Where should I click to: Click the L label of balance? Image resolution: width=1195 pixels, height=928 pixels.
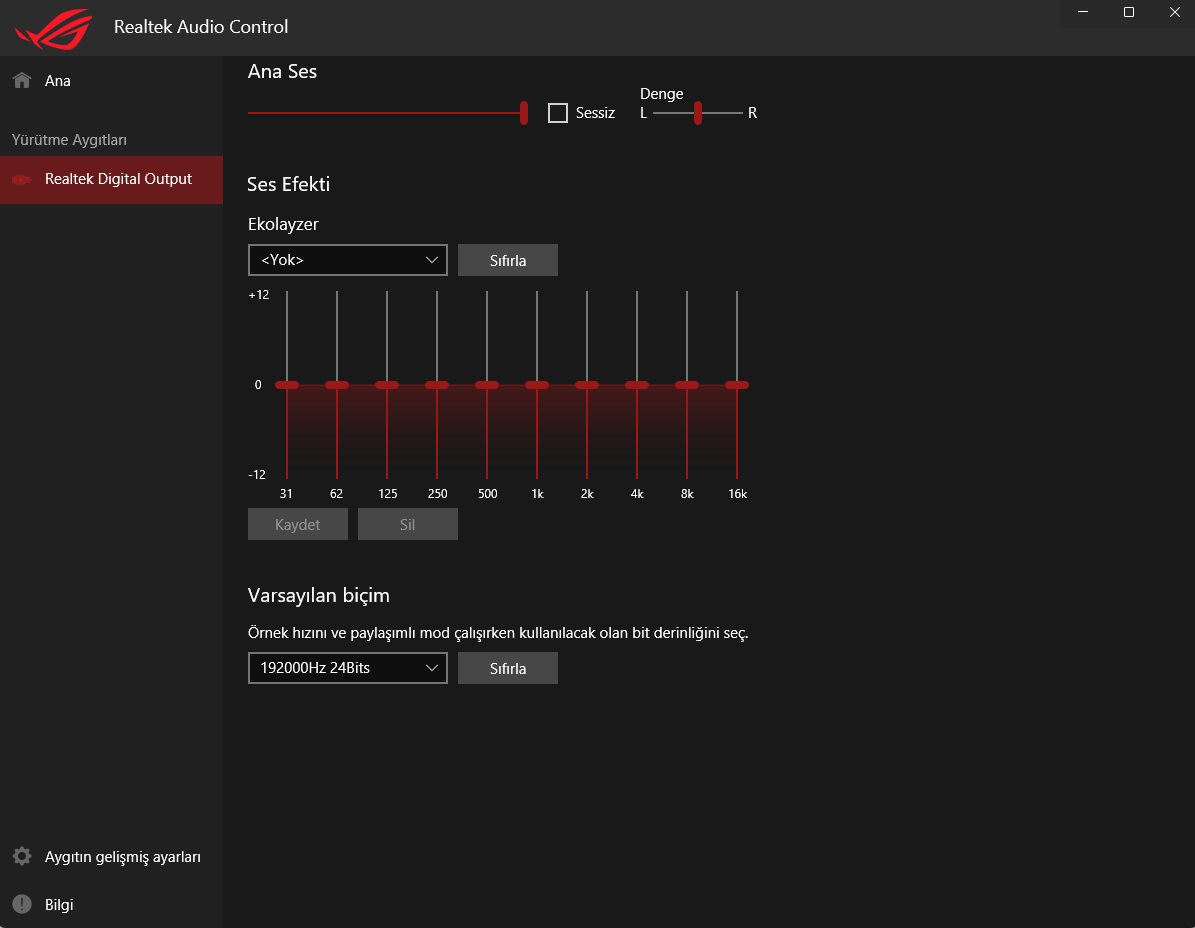643,113
